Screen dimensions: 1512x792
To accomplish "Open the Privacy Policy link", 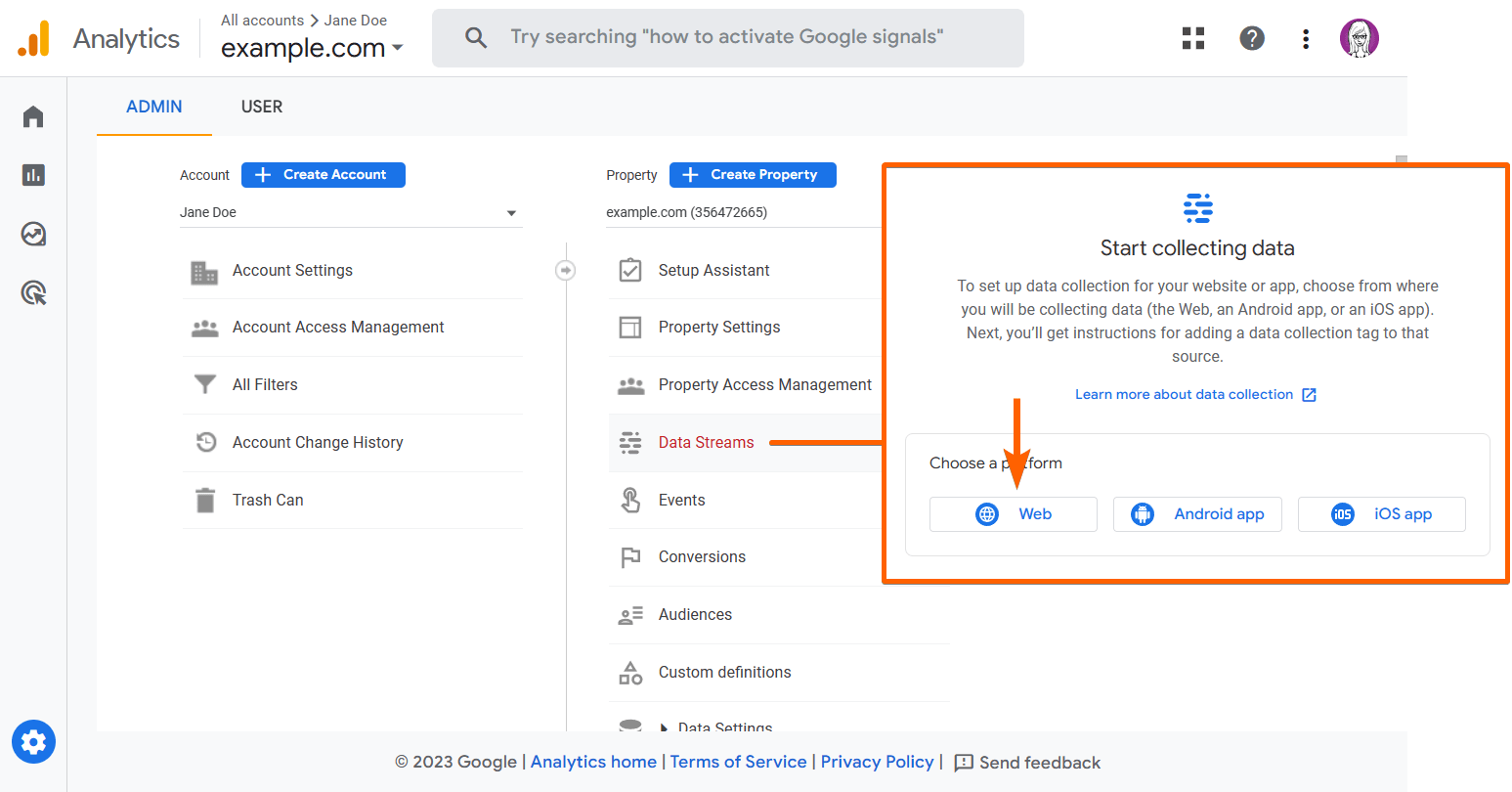I will [877, 762].
